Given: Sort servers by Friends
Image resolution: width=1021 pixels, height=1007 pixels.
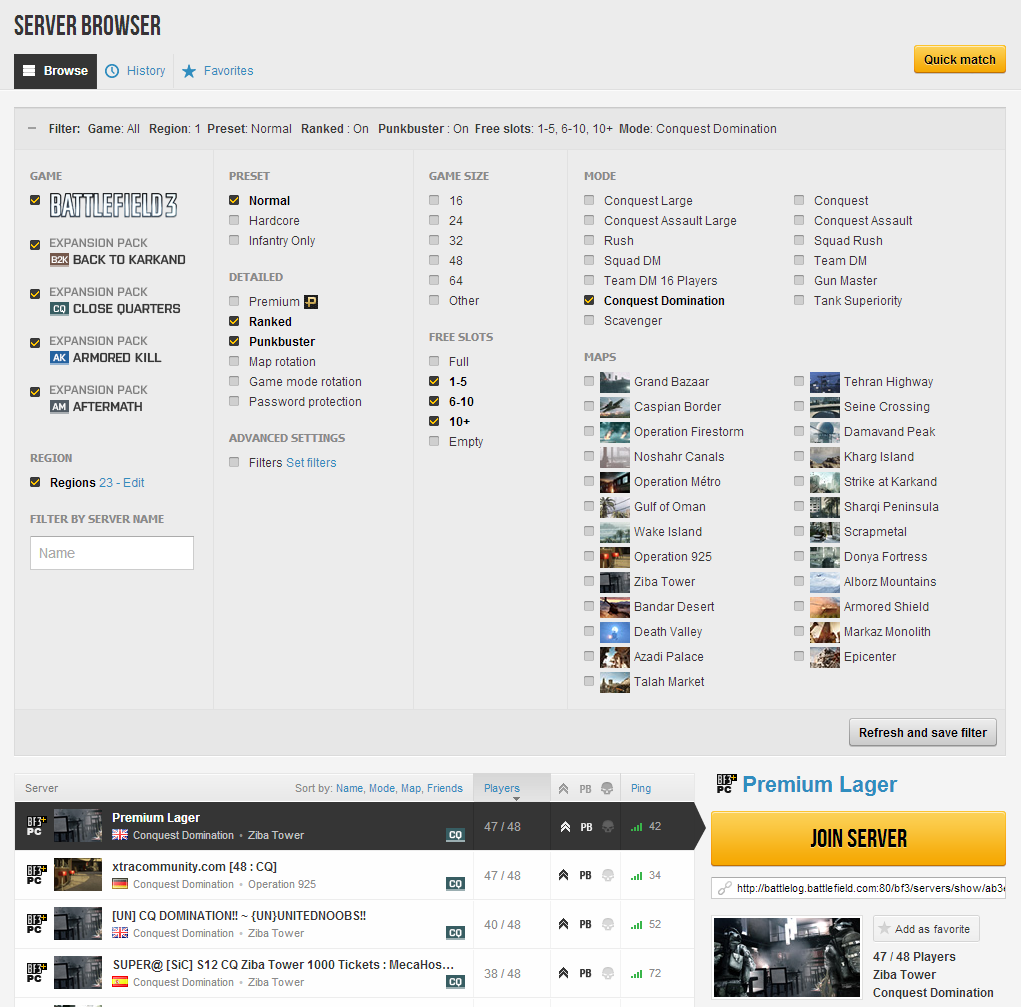Looking at the screenshot, I should tap(445, 788).
